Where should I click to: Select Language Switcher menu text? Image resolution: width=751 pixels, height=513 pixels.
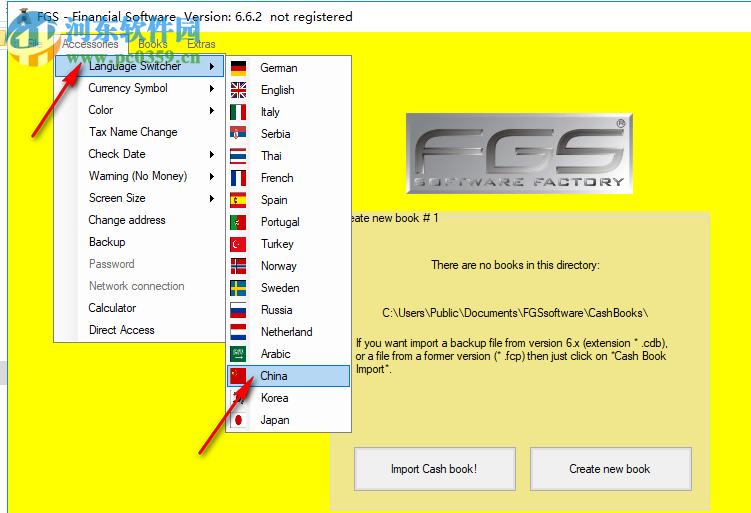135,66
